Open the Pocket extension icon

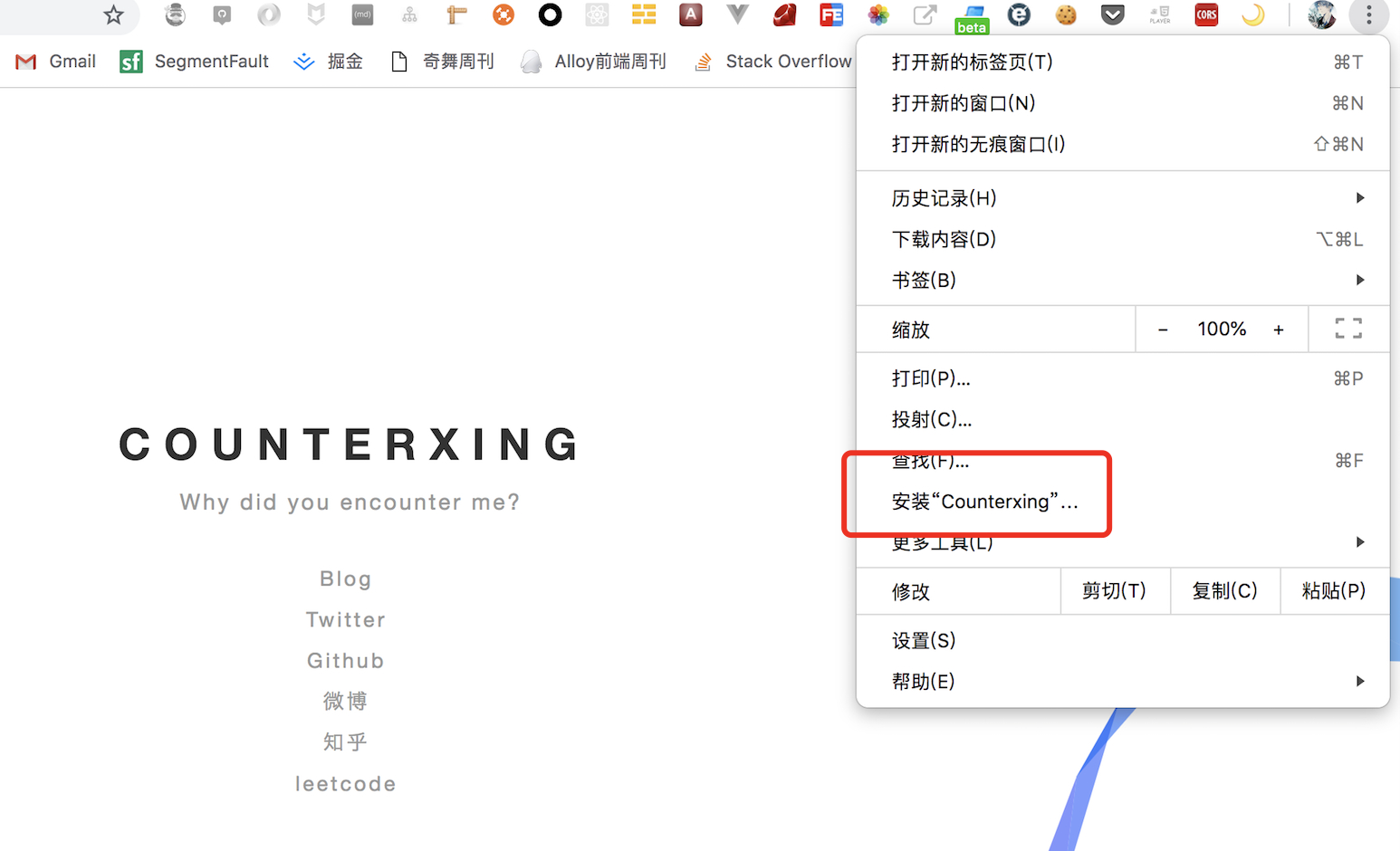[1113, 15]
